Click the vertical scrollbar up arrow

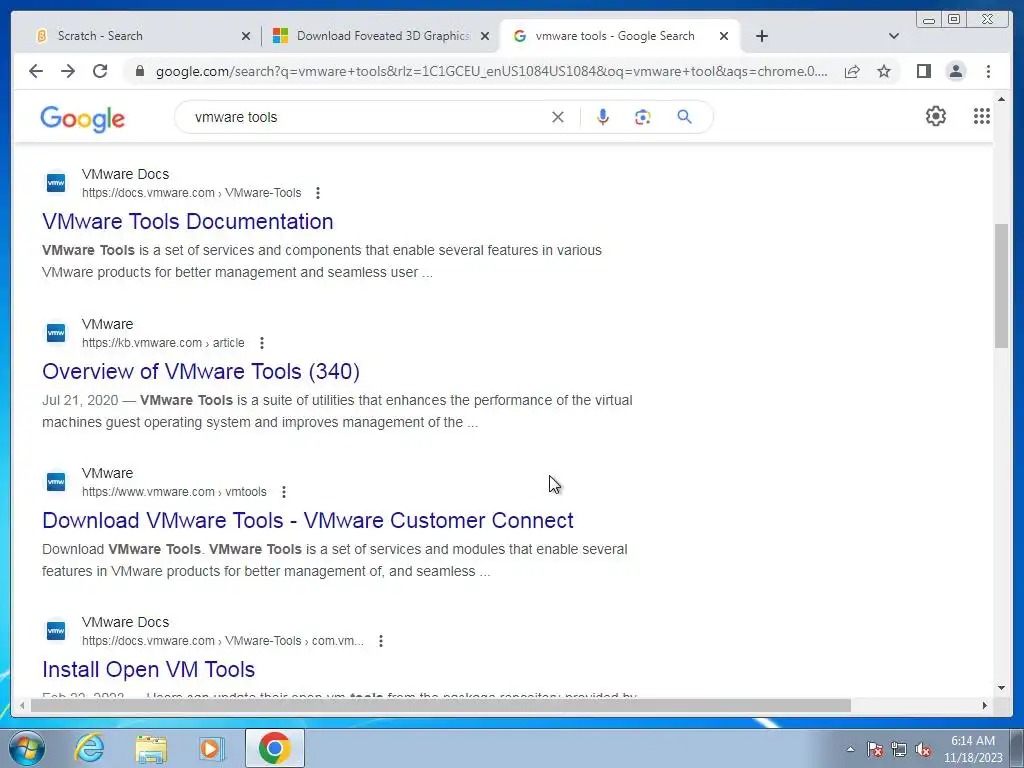(1001, 99)
